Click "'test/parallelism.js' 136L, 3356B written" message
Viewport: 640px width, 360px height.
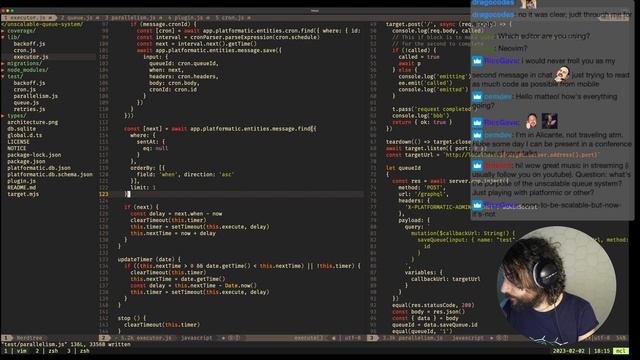[66, 344]
